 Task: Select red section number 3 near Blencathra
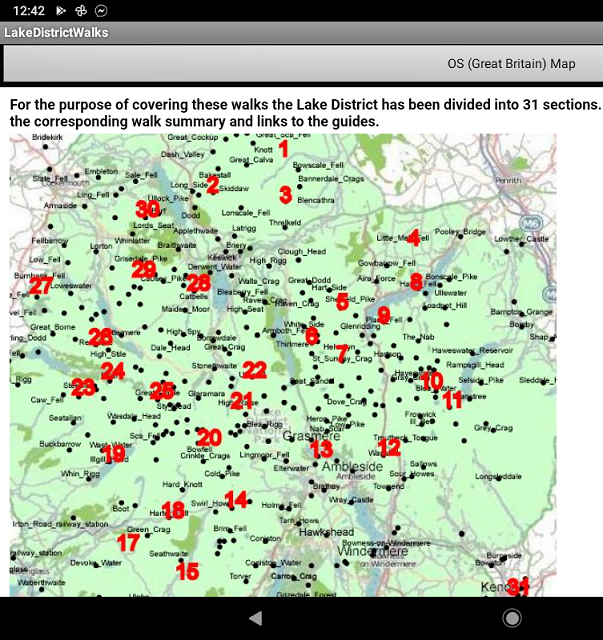coord(285,194)
